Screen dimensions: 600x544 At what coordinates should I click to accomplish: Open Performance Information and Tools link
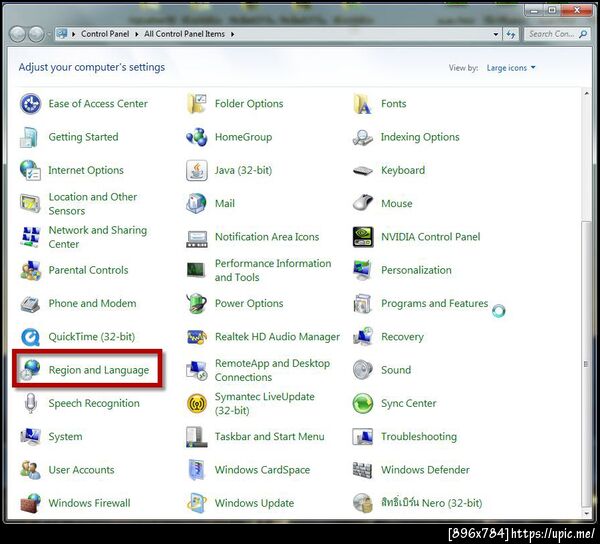pos(273,270)
